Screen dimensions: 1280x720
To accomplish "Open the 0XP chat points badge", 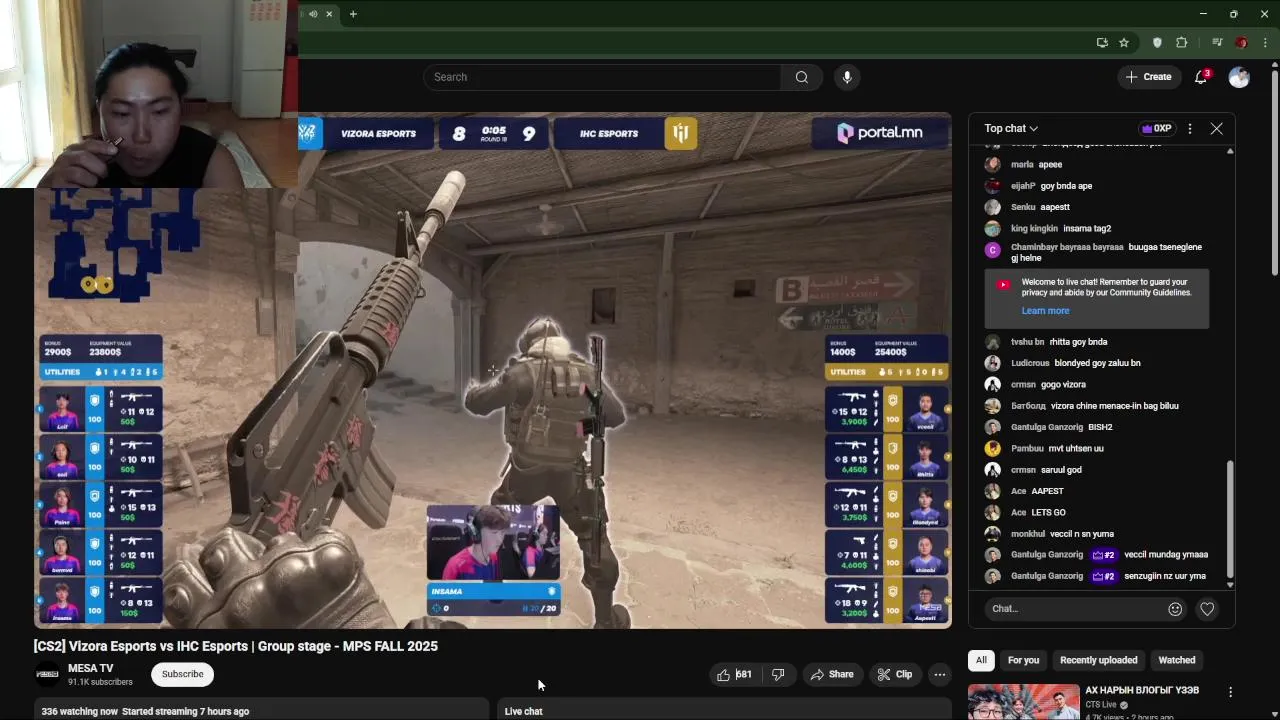I will pyautogui.click(x=1156, y=129).
